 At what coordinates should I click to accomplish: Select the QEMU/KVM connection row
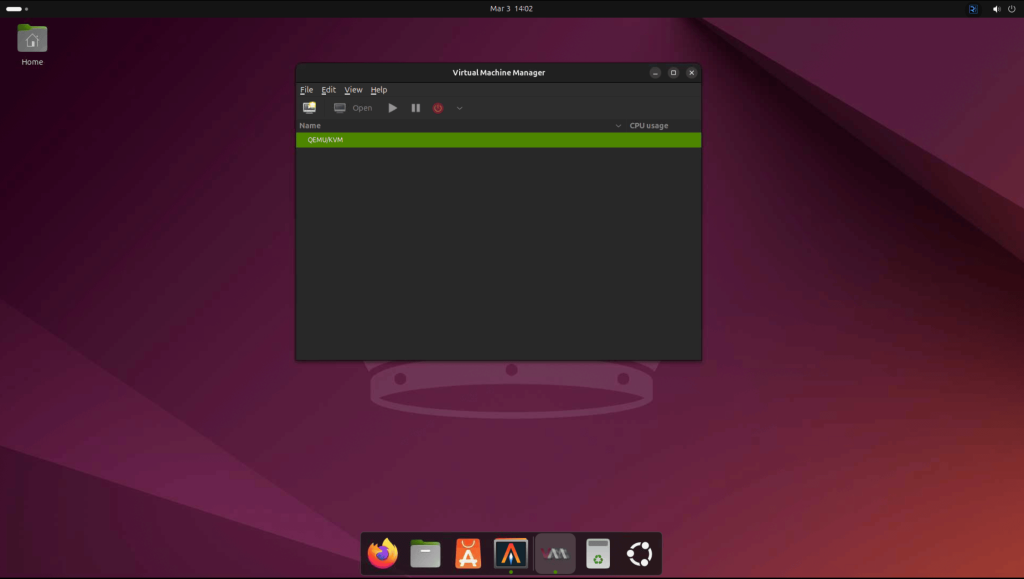click(x=498, y=140)
